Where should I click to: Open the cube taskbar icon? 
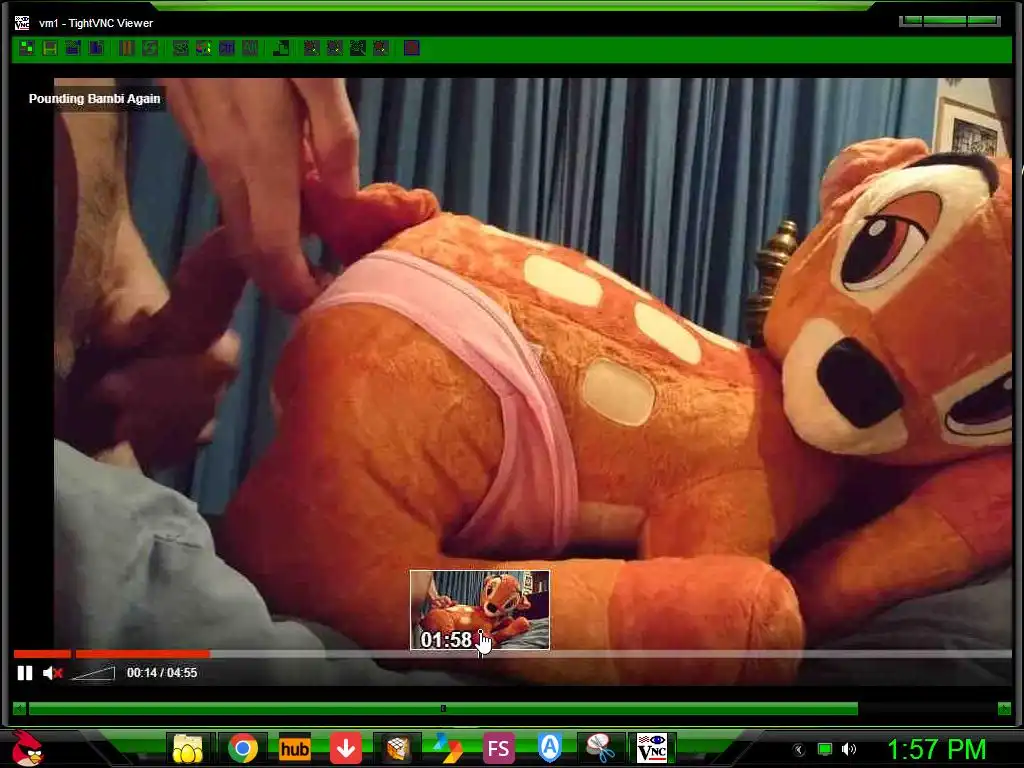pyautogui.click(x=397, y=748)
